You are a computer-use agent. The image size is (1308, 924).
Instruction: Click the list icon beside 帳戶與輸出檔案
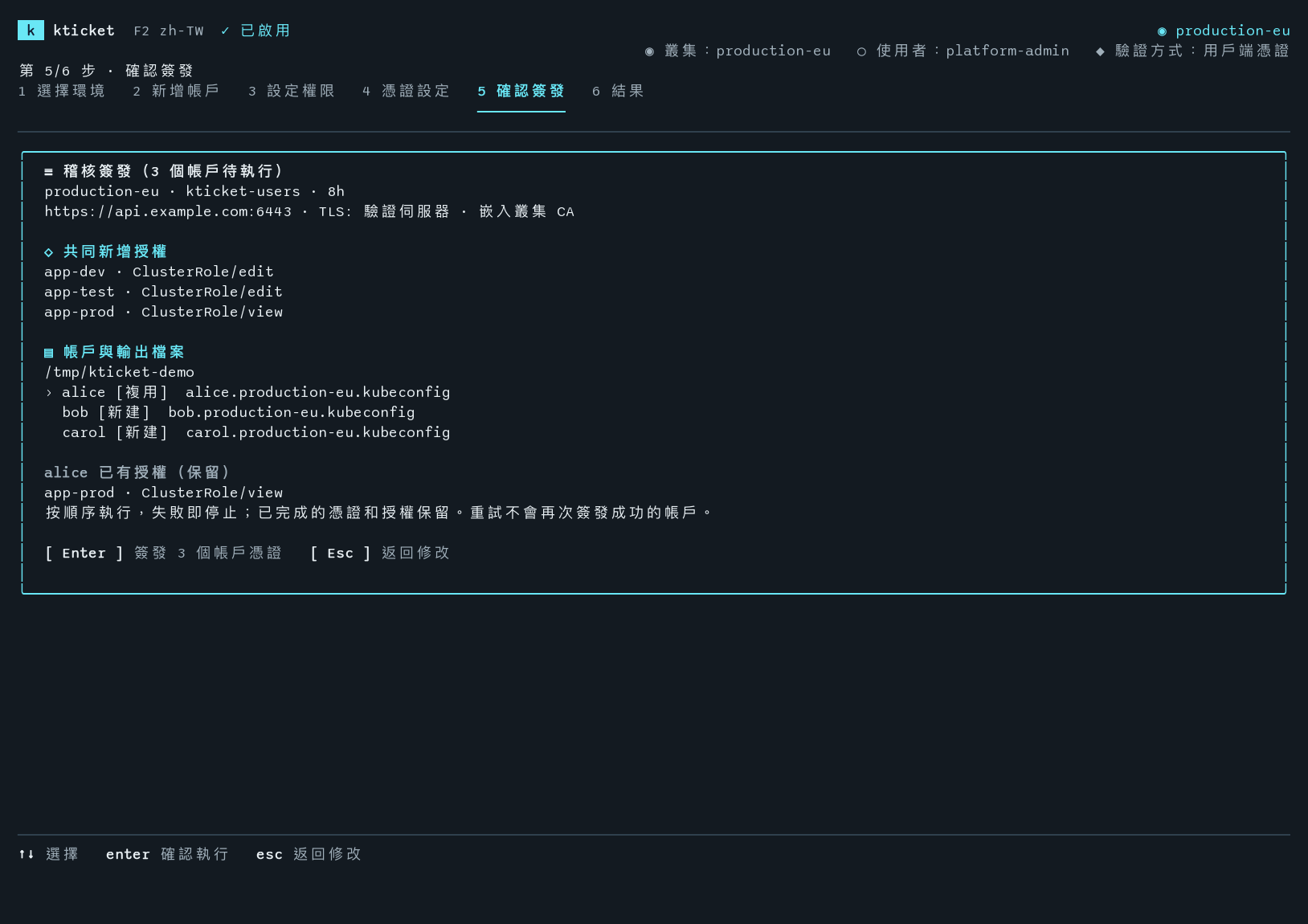(48, 353)
